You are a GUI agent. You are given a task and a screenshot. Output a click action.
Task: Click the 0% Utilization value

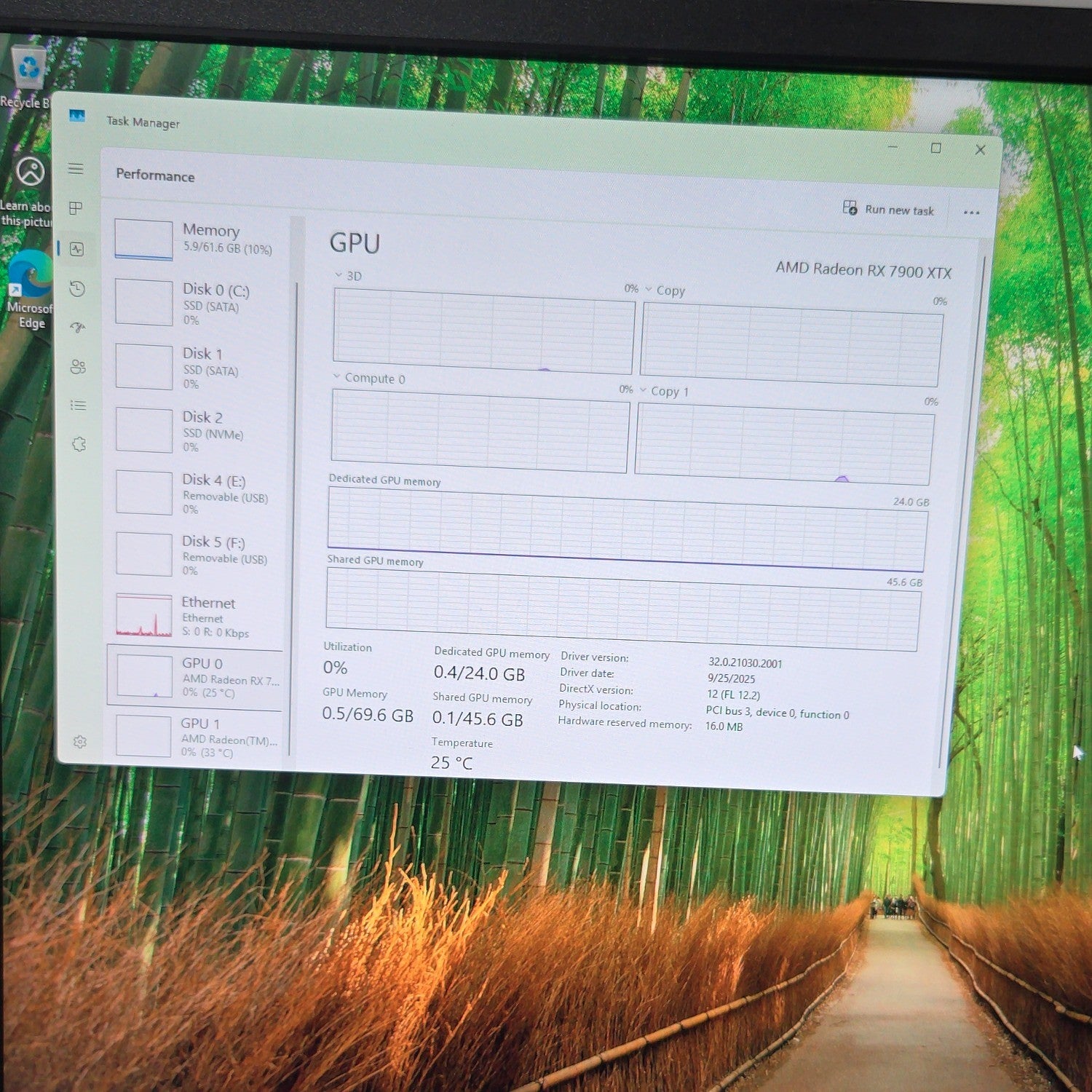pyautogui.click(x=335, y=668)
